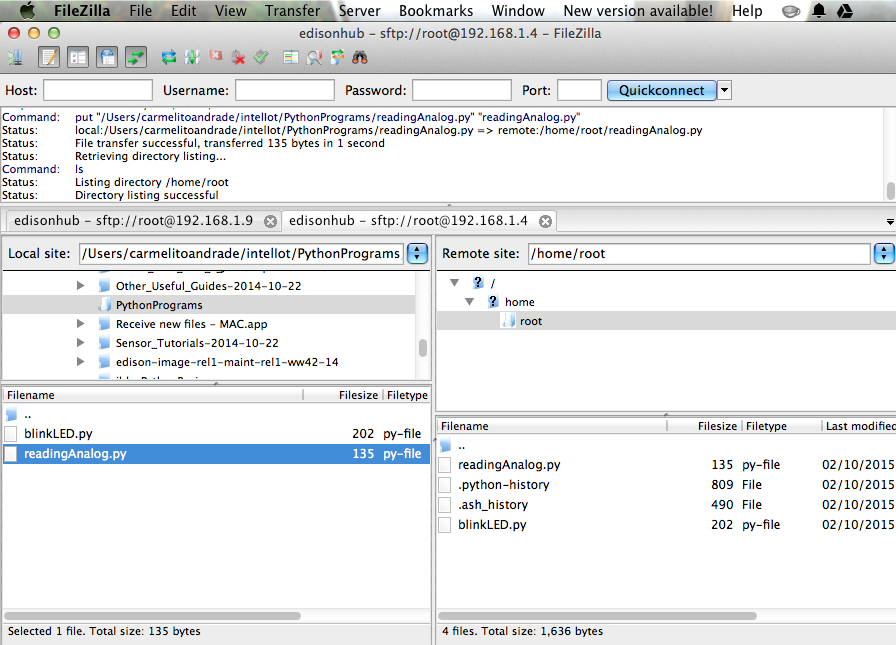The width and height of the screenshot is (896, 645).
Task: Click the Username input field
Action: coord(285,90)
